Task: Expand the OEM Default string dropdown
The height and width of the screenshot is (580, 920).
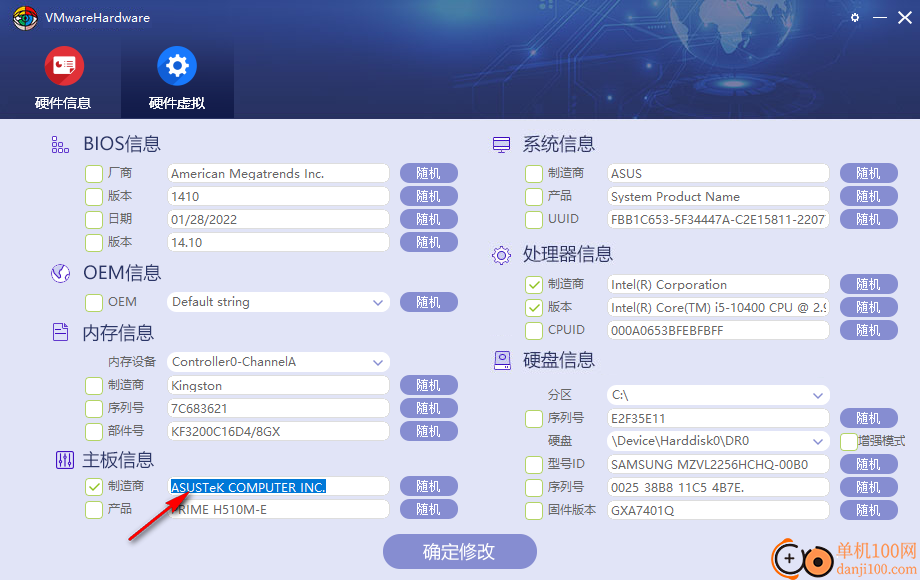Action: point(278,302)
